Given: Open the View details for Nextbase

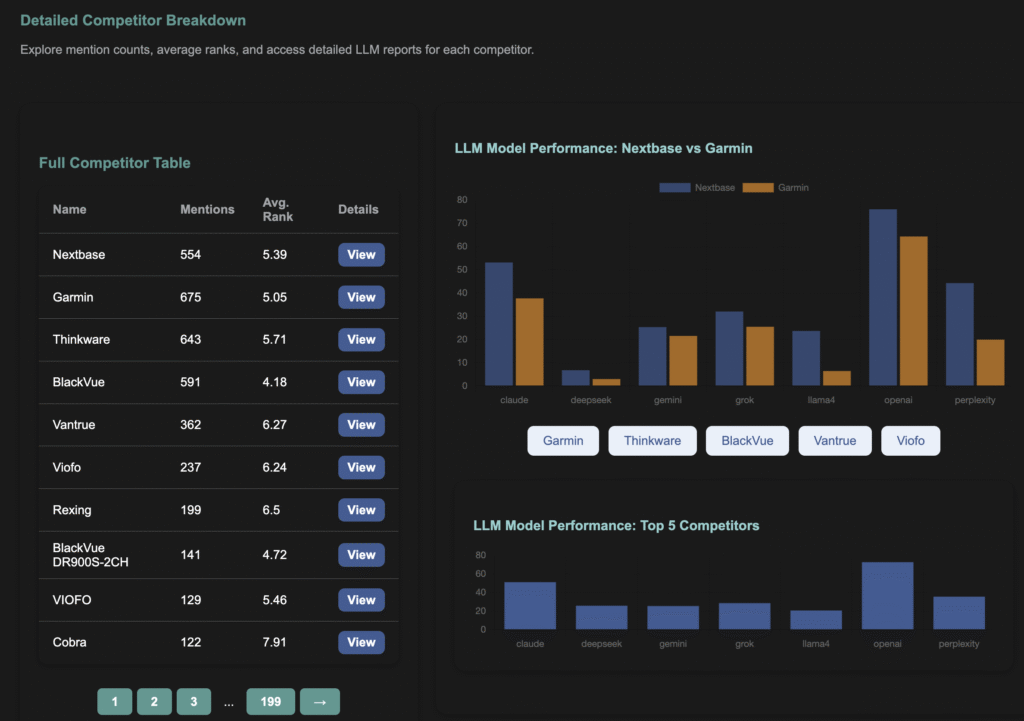Looking at the screenshot, I should click(x=361, y=255).
